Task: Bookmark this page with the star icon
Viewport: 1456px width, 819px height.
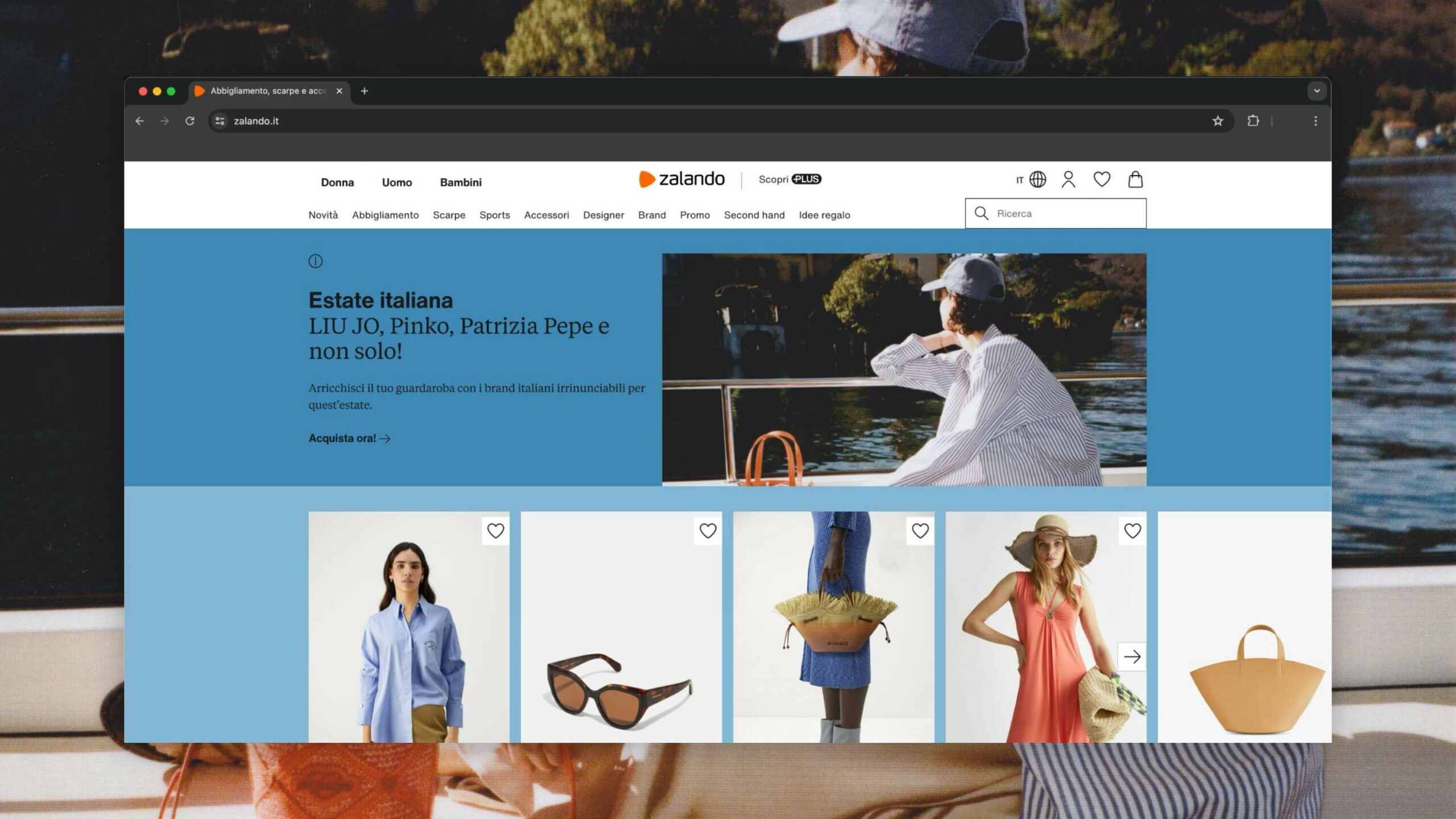Action: click(x=1217, y=121)
